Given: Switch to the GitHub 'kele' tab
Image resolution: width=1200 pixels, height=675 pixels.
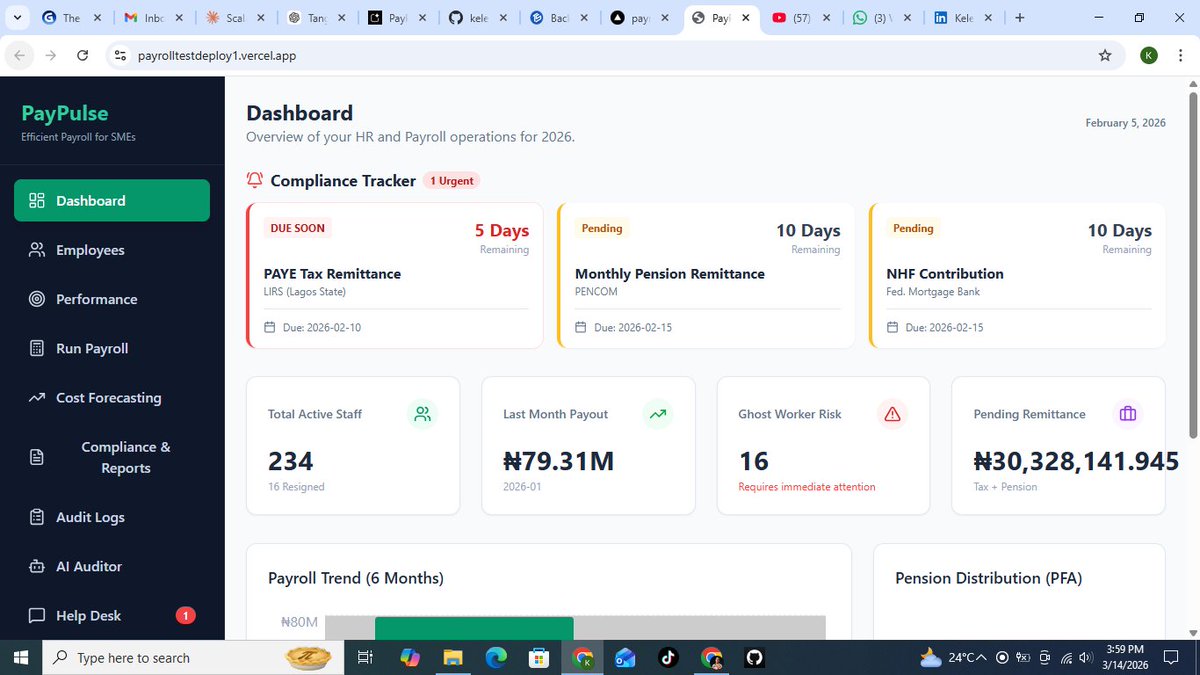Looking at the screenshot, I should pos(480,18).
